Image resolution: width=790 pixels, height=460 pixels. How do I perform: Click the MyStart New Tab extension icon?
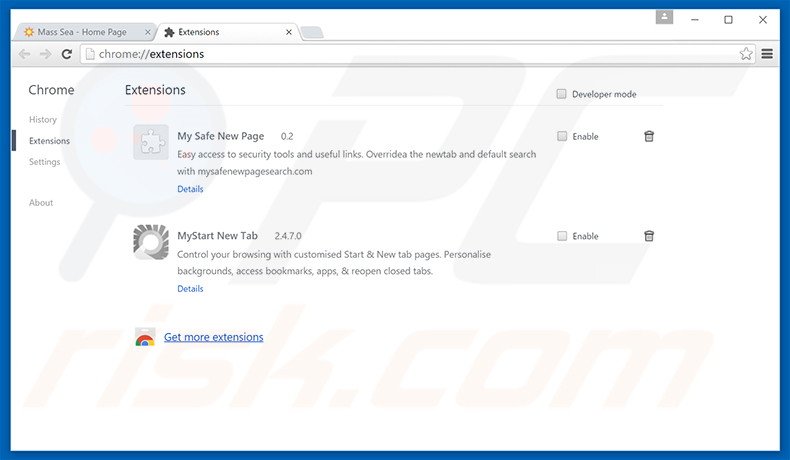pos(151,242)
